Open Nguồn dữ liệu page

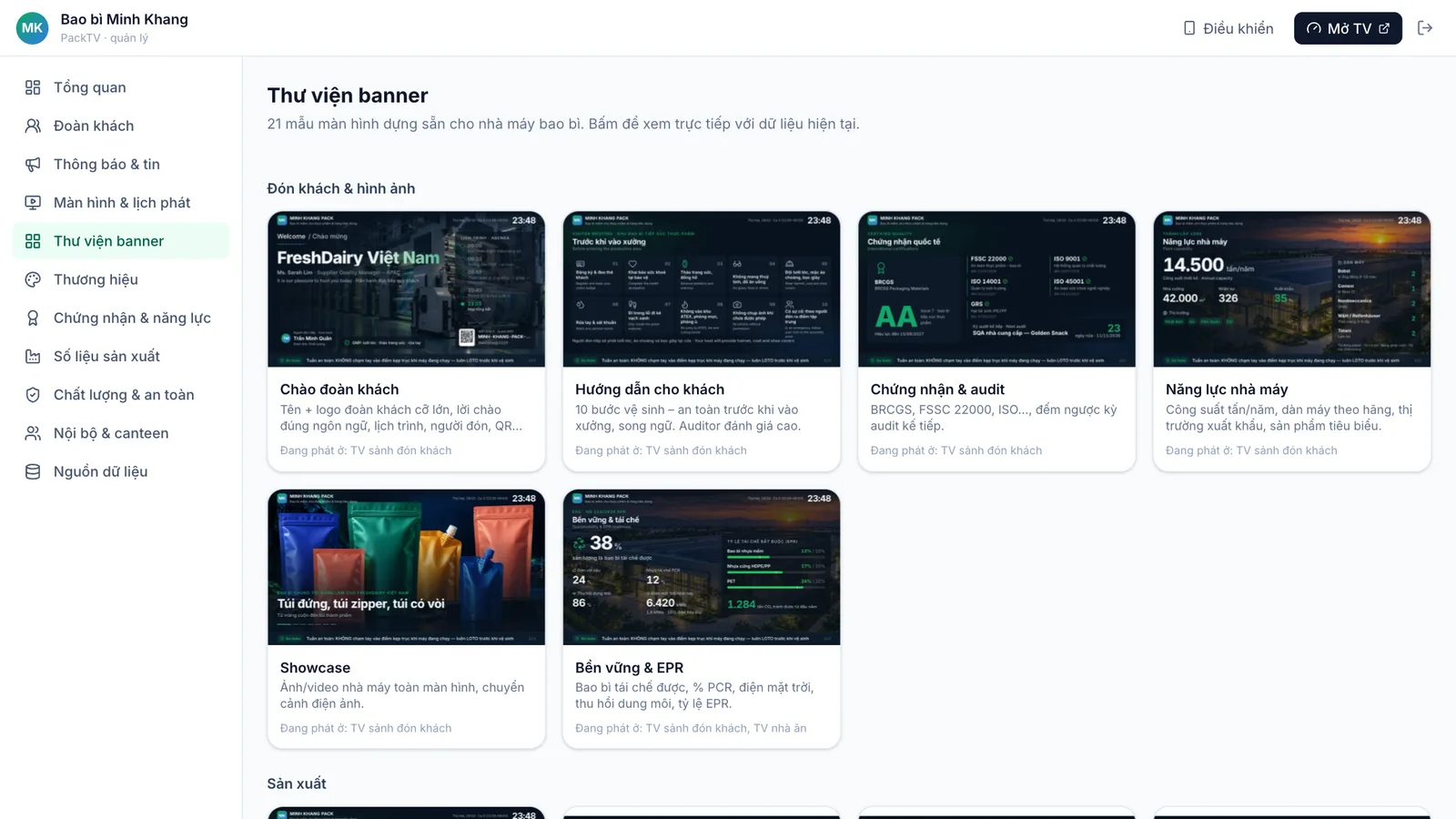pos(121,471)
